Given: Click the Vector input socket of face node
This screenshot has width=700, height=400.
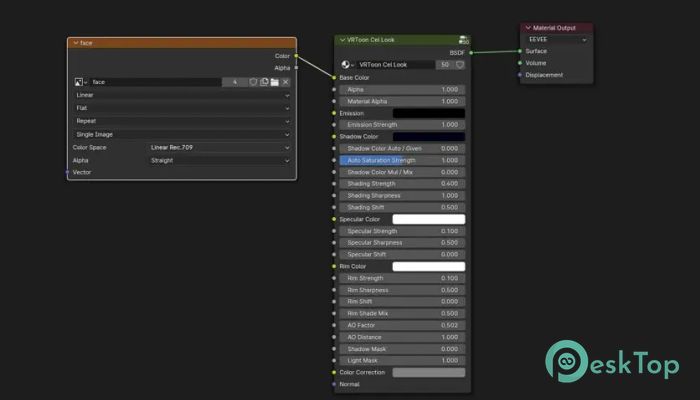Looking at the screenshot, I should coord(67,172).
